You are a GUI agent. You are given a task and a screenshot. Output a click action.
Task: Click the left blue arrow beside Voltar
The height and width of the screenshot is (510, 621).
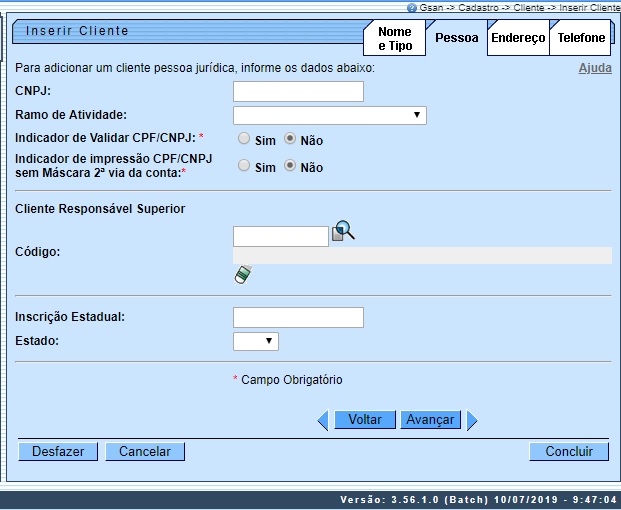point(322,421)
